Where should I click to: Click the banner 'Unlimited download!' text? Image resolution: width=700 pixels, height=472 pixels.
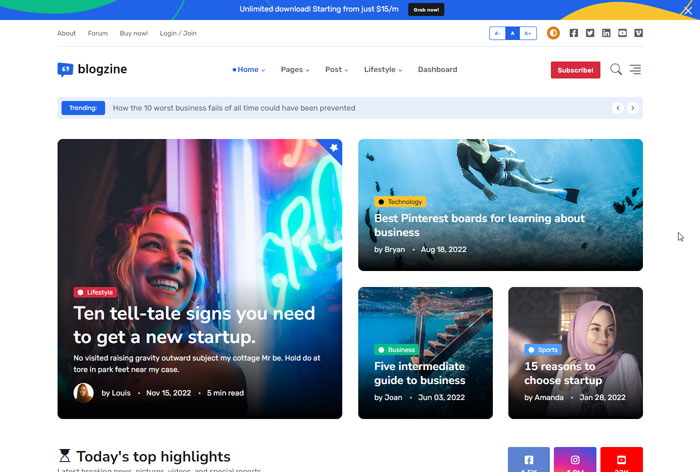319,9
